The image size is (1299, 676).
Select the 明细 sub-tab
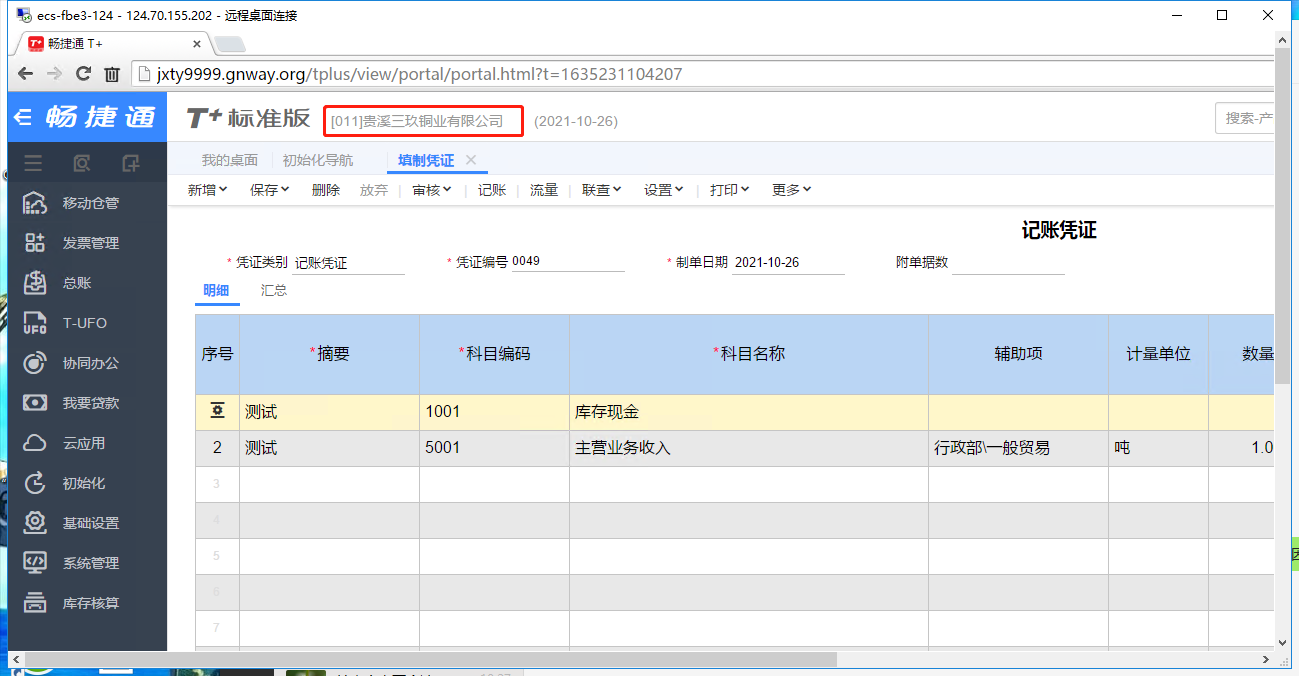[216, 290]
